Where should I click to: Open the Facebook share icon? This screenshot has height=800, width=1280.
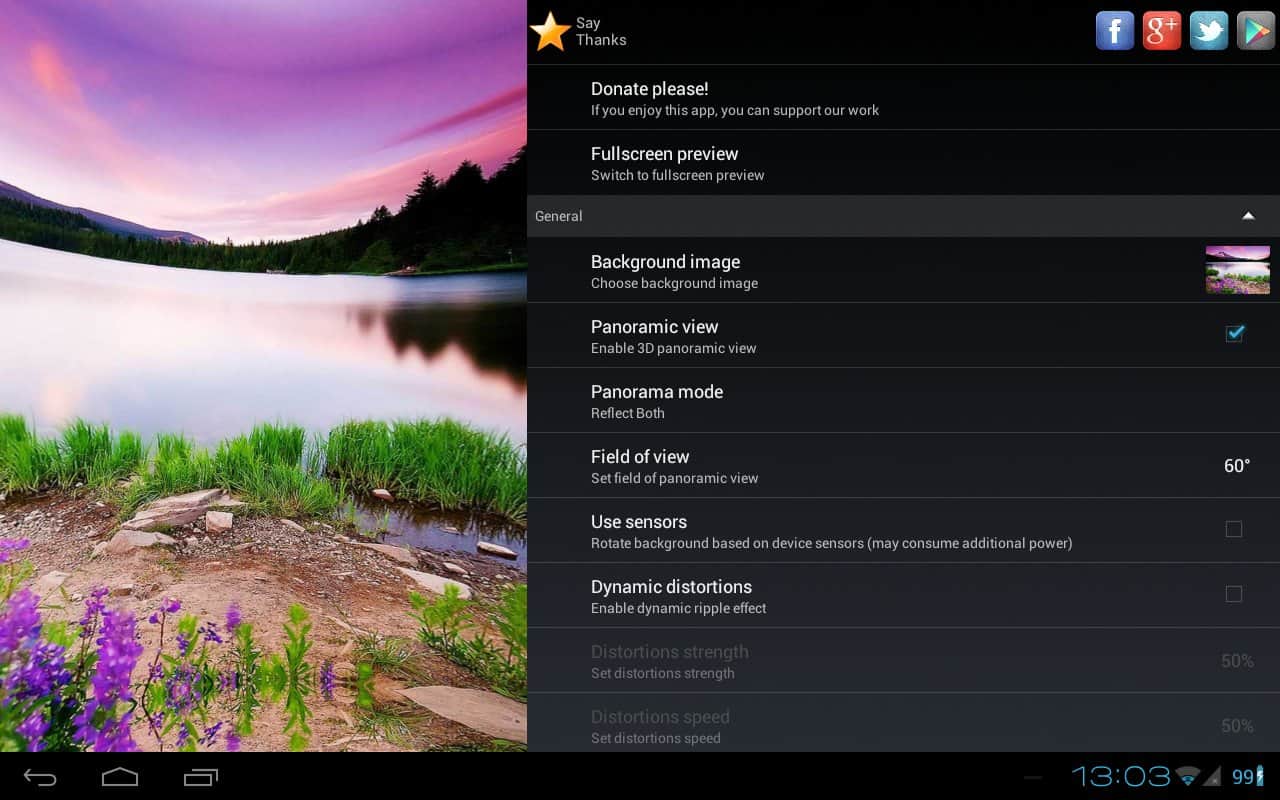point(1115,31)
